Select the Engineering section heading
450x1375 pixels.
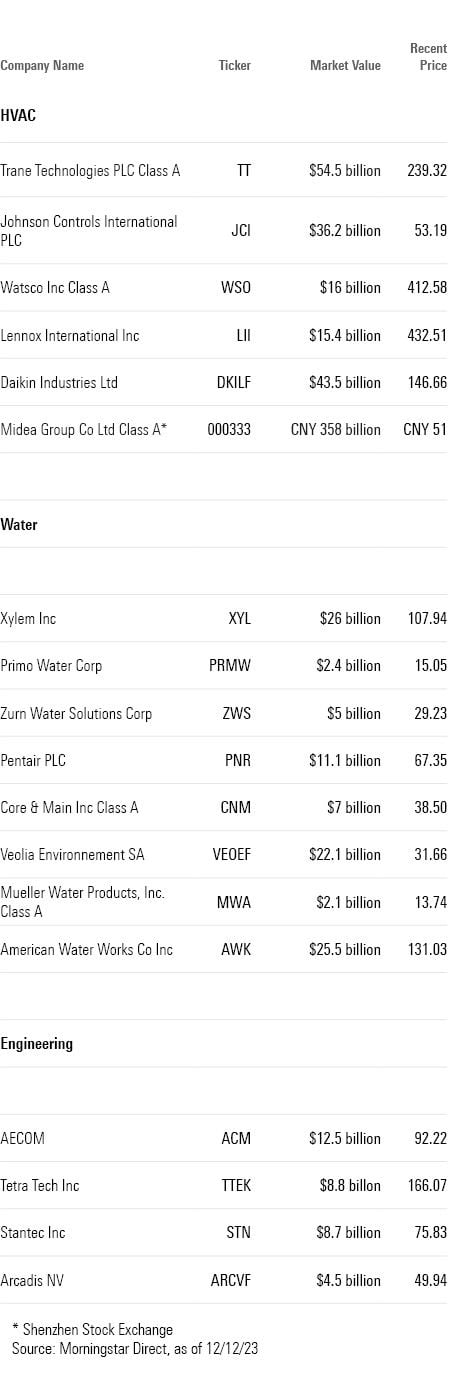pyautogui.click(x=37, y=1044)
